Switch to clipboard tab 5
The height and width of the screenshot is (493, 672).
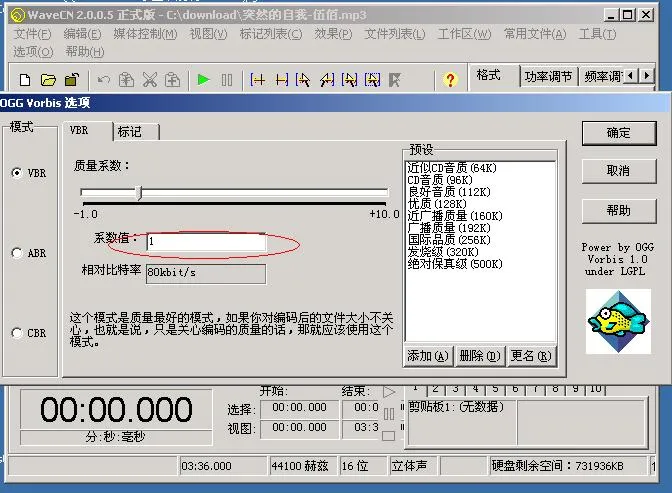[x=495, y=389]
